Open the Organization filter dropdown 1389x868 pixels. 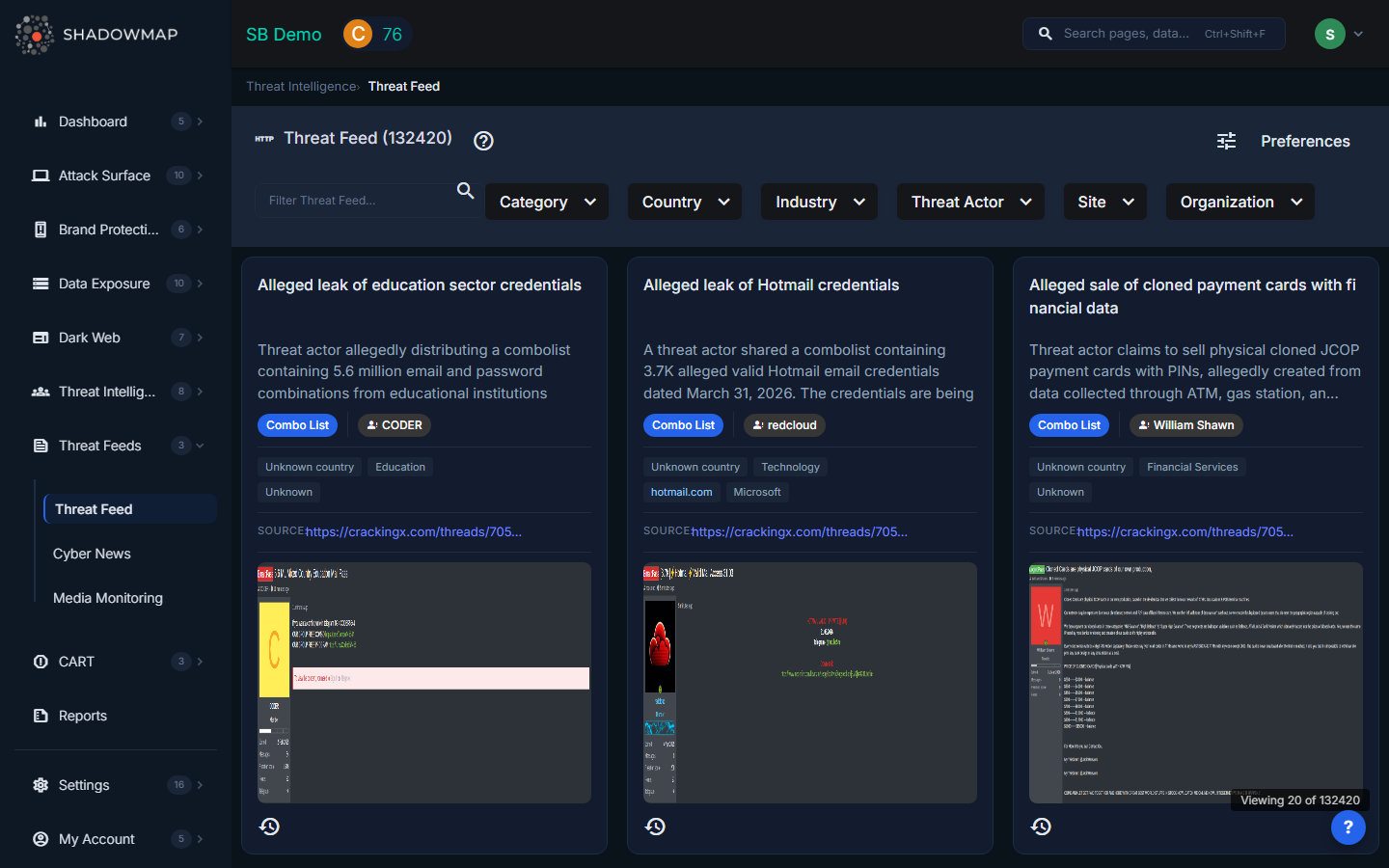(1239, 202)
